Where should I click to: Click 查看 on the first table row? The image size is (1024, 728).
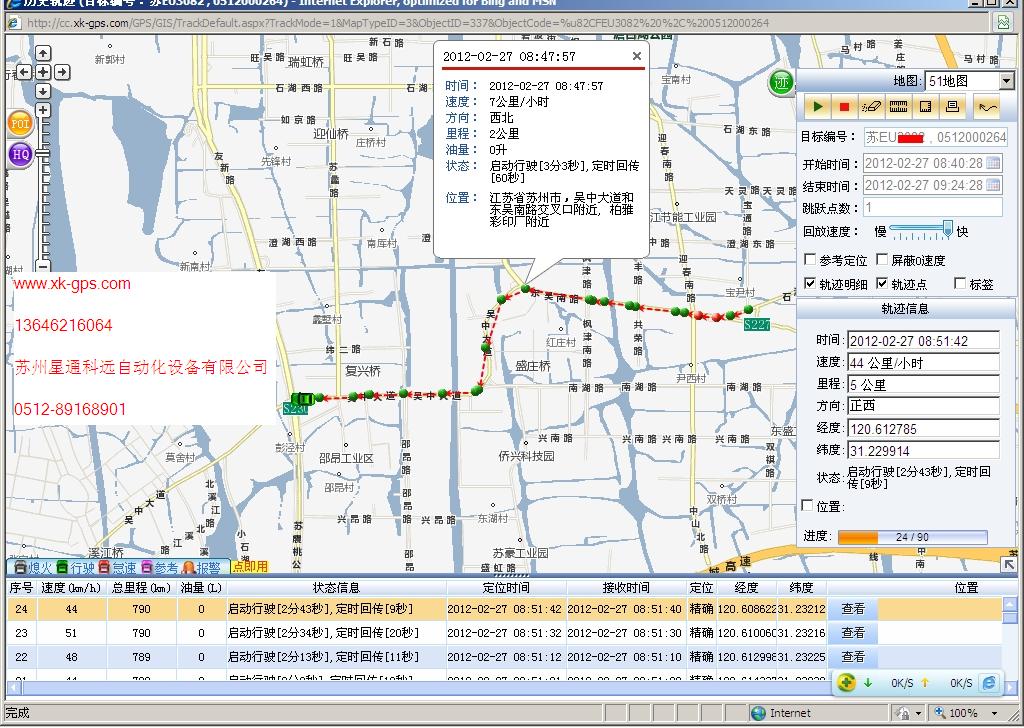pos(852,609)
